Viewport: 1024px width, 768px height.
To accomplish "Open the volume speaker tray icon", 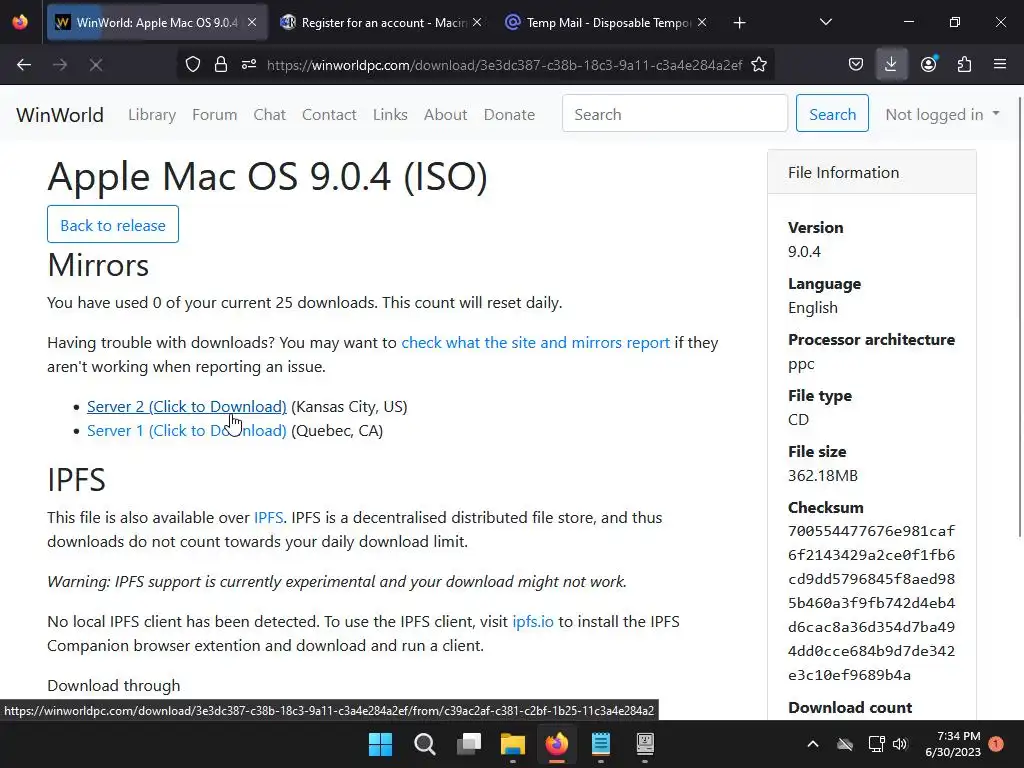I will [900, 744].
